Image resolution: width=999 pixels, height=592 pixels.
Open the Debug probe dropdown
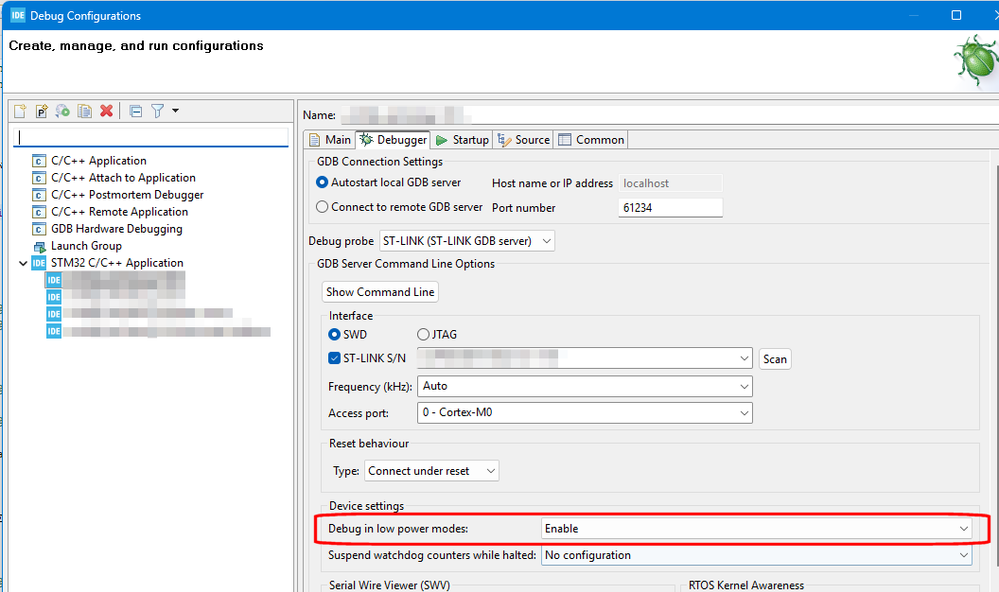point(467,241)
